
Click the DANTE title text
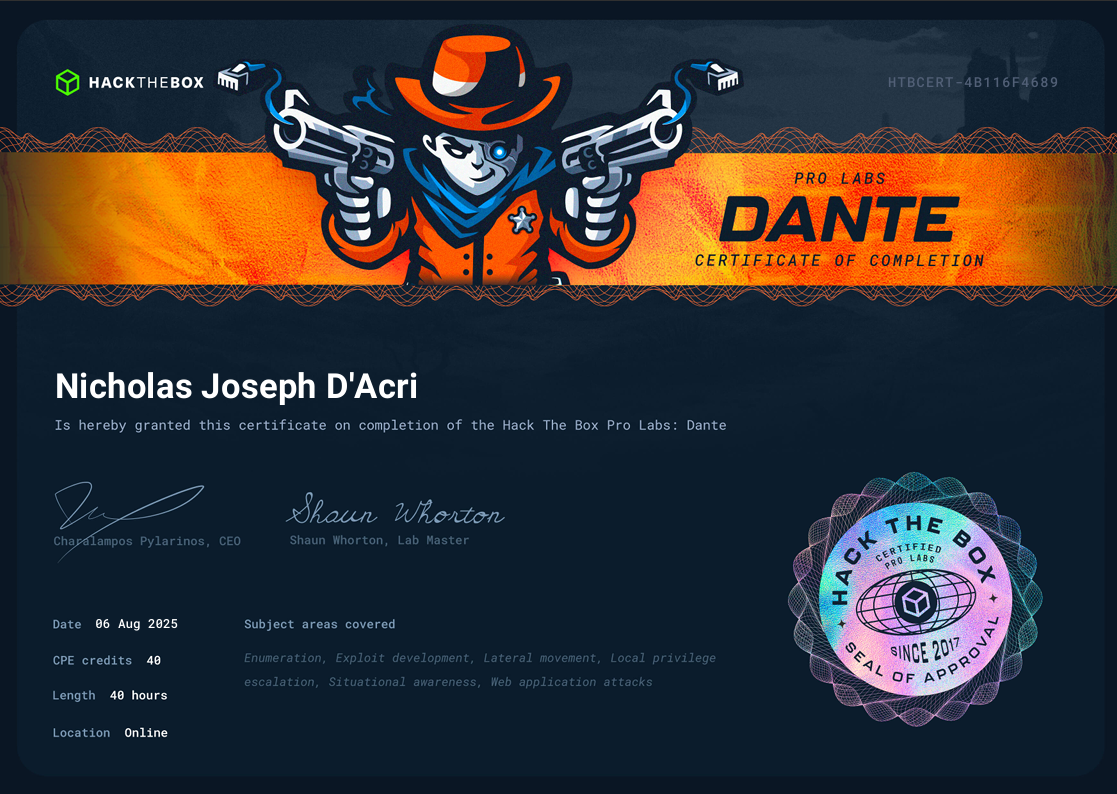pos(839,219)
